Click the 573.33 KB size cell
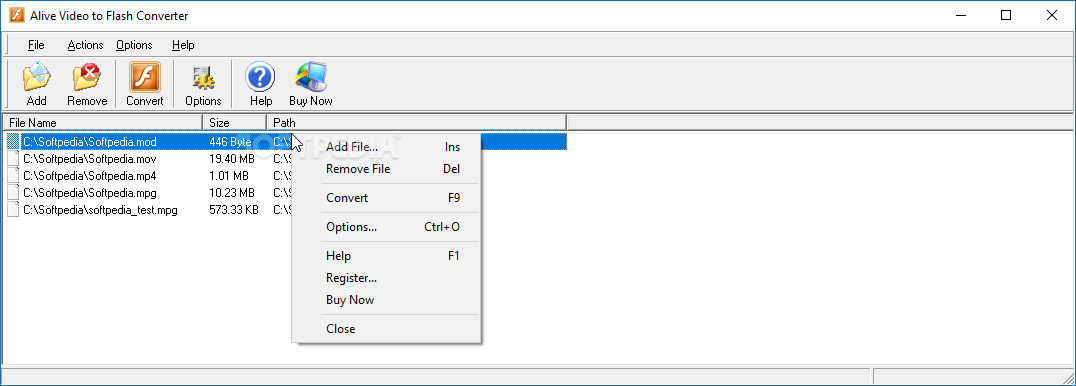1076x386 pixels. [x=234, y=210]
